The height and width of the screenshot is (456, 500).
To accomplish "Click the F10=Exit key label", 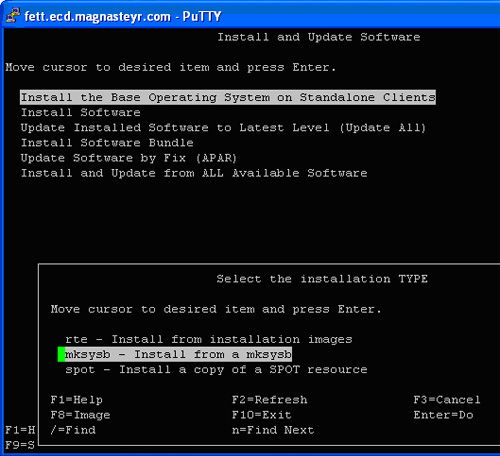I will pos(262,415).
